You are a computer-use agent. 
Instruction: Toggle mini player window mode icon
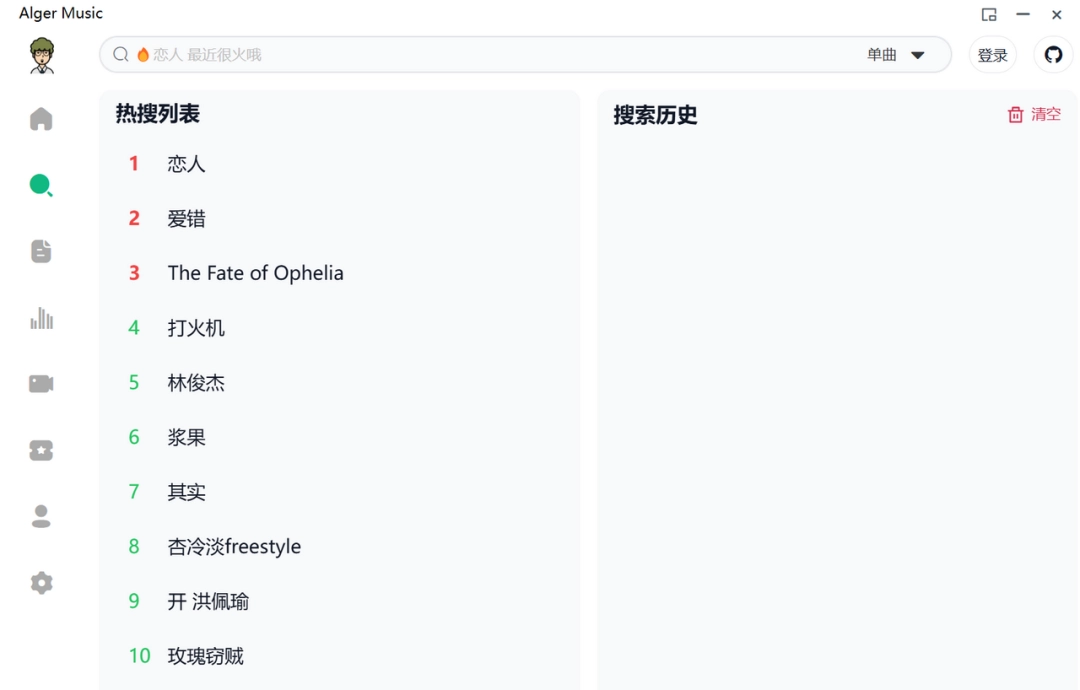click(x=989, y=14)
